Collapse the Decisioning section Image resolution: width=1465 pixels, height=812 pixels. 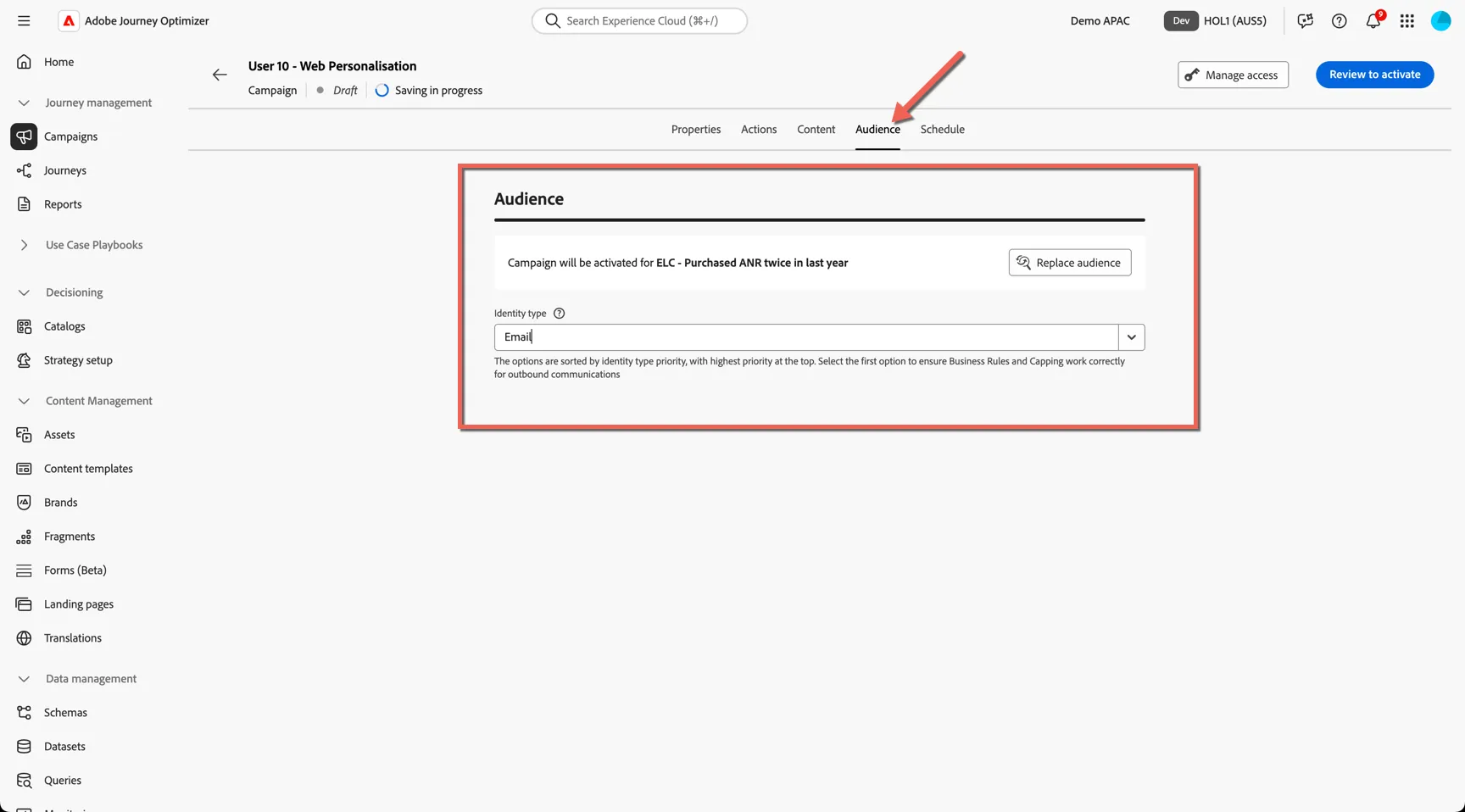[24, 292]
